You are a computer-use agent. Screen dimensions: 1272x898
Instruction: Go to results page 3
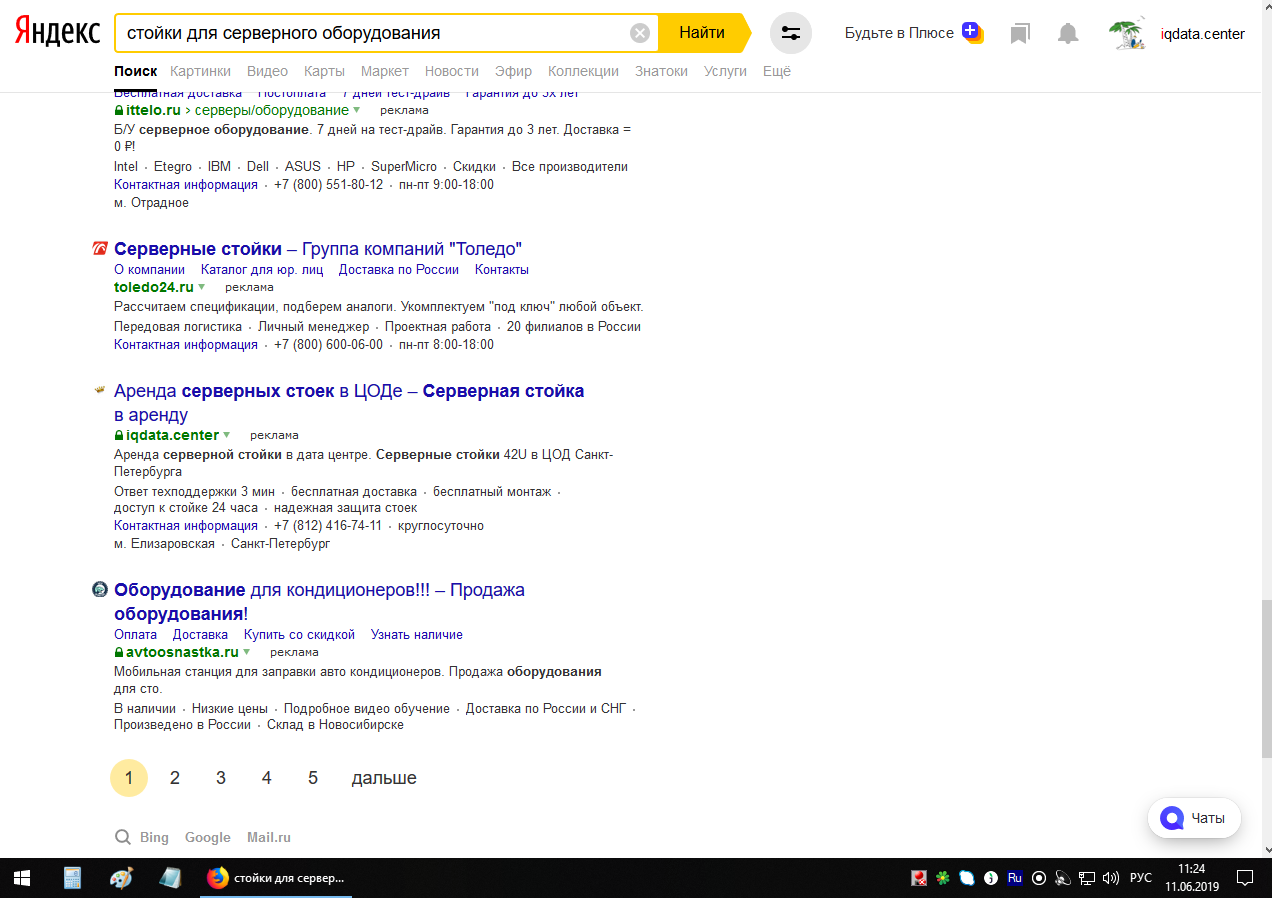[x=221, y=778]
